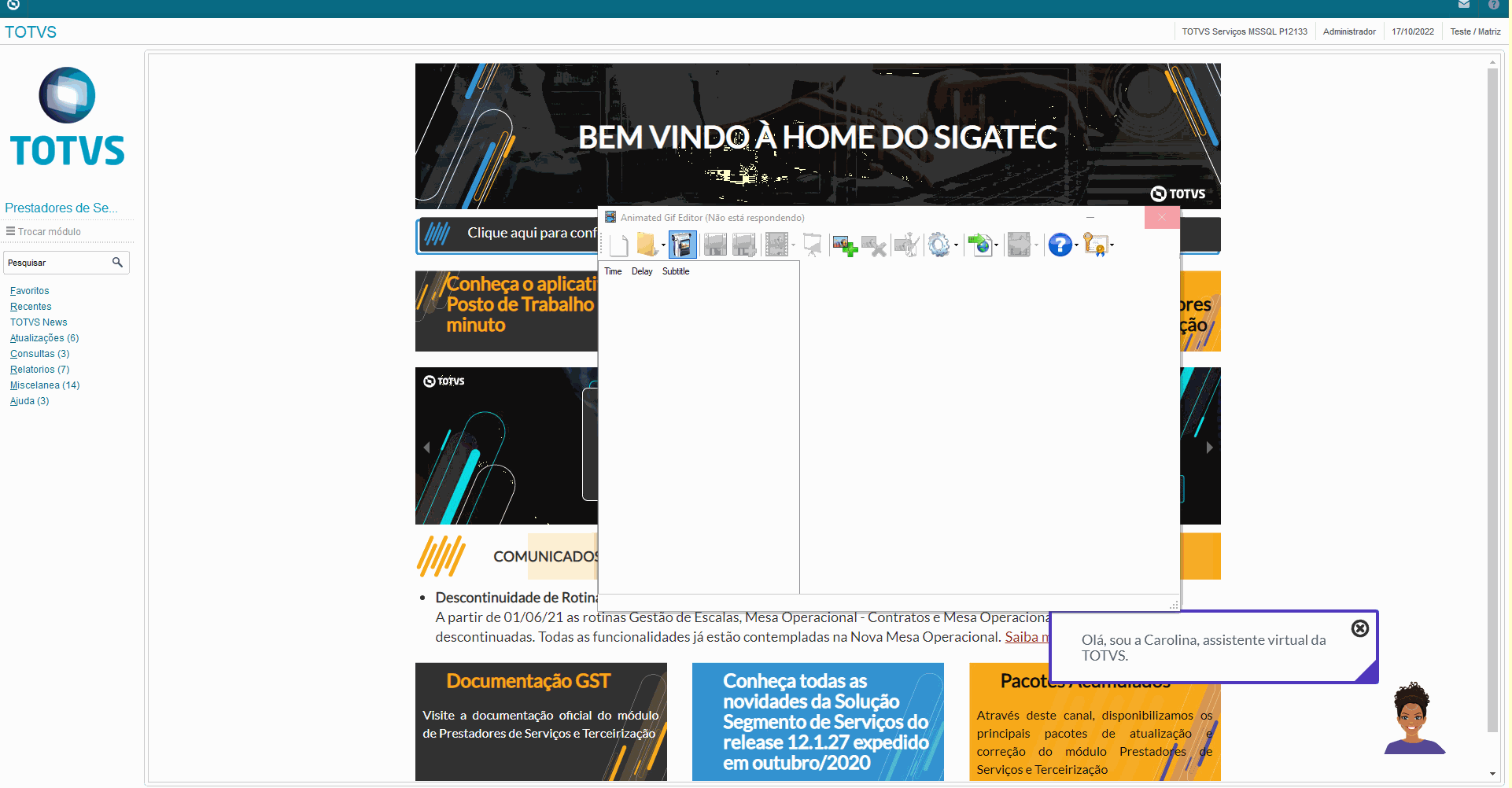Expand Miscelanea (14) menu

[x=45, y=385]
